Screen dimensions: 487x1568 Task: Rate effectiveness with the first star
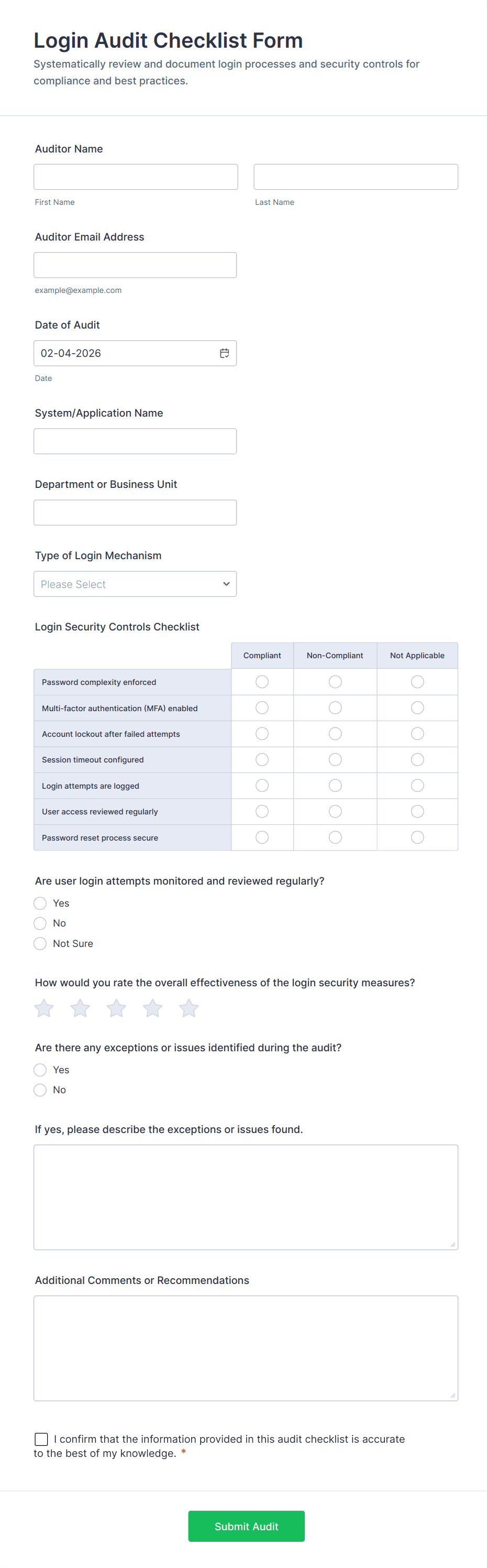click(x=44, y=1008)
